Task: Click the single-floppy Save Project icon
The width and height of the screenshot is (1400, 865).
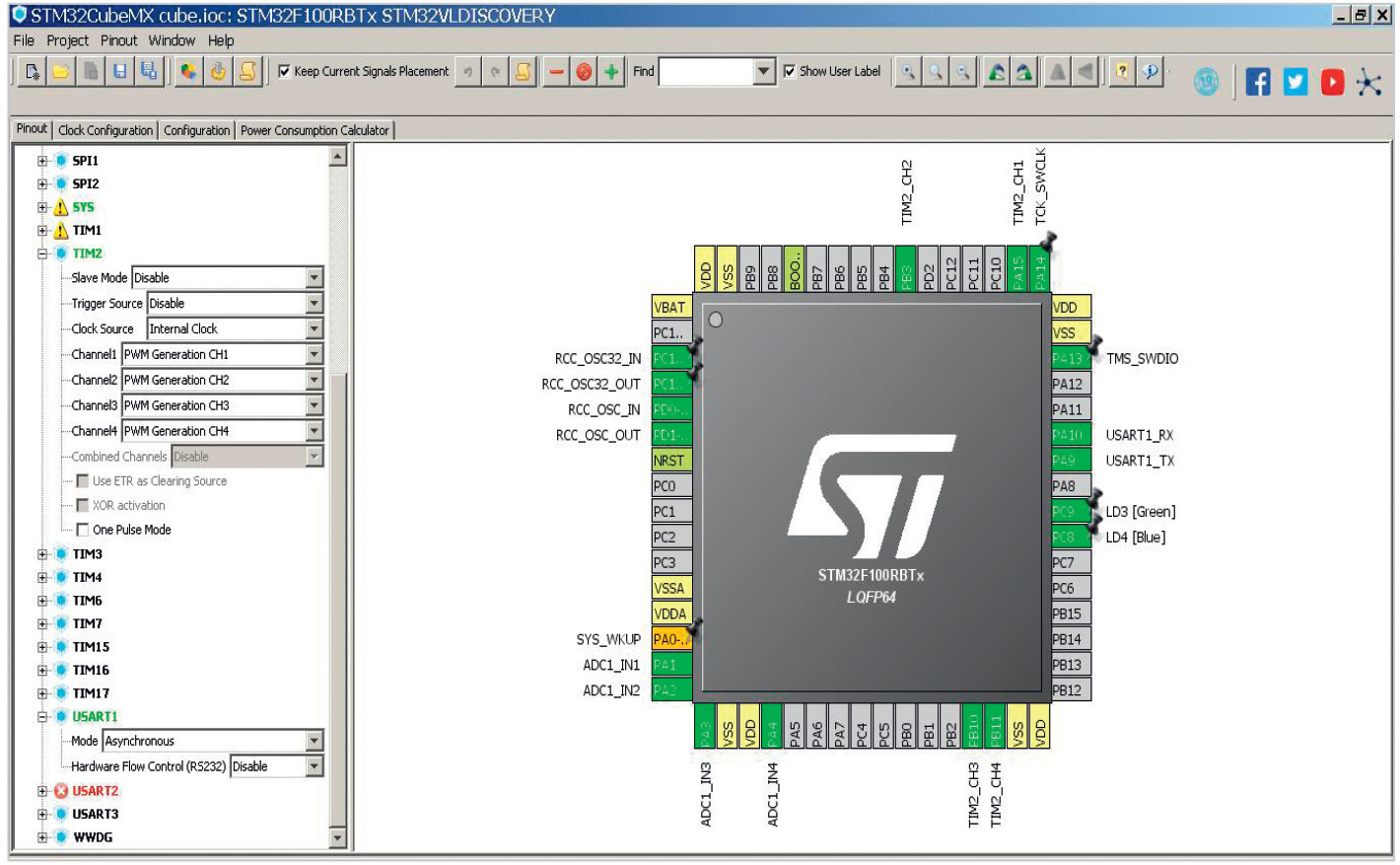Action: click(119, 72)
